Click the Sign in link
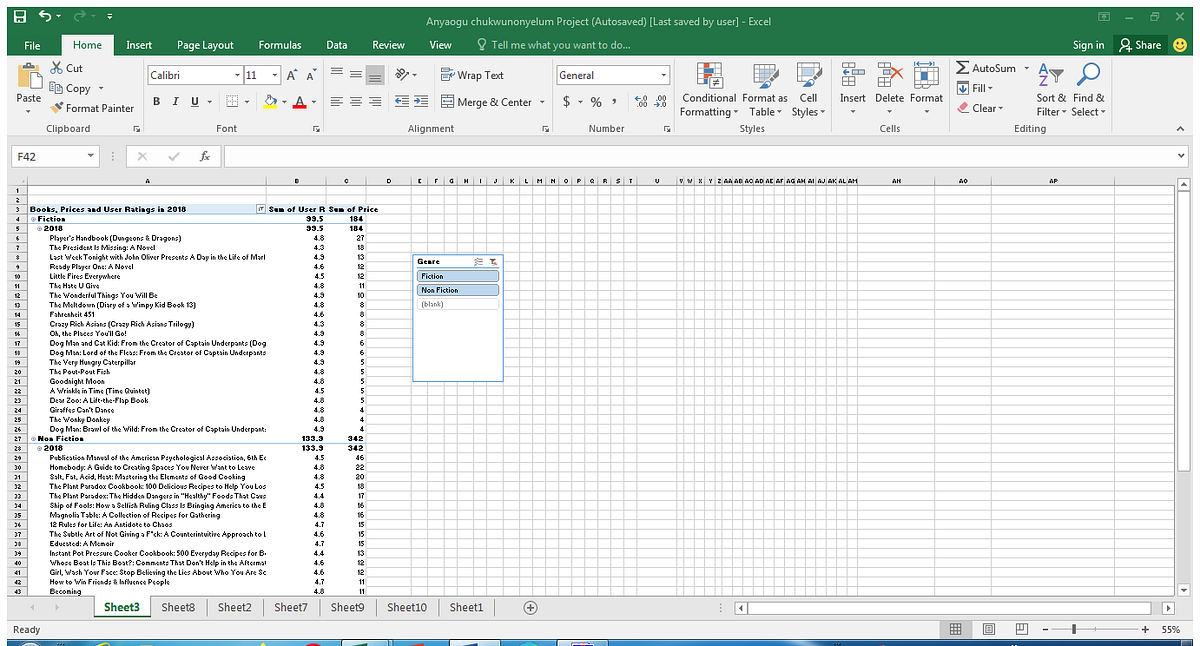This screenshot has height=646, width=1200. tap(1088, 44)
